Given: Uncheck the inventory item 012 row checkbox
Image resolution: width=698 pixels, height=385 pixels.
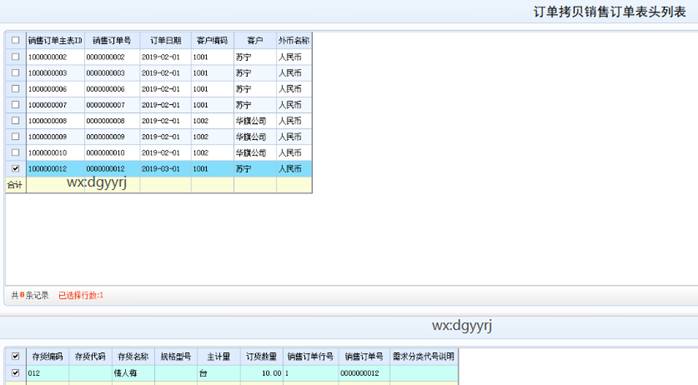Looking at the screenshot, I should click(x=16, y=373).
